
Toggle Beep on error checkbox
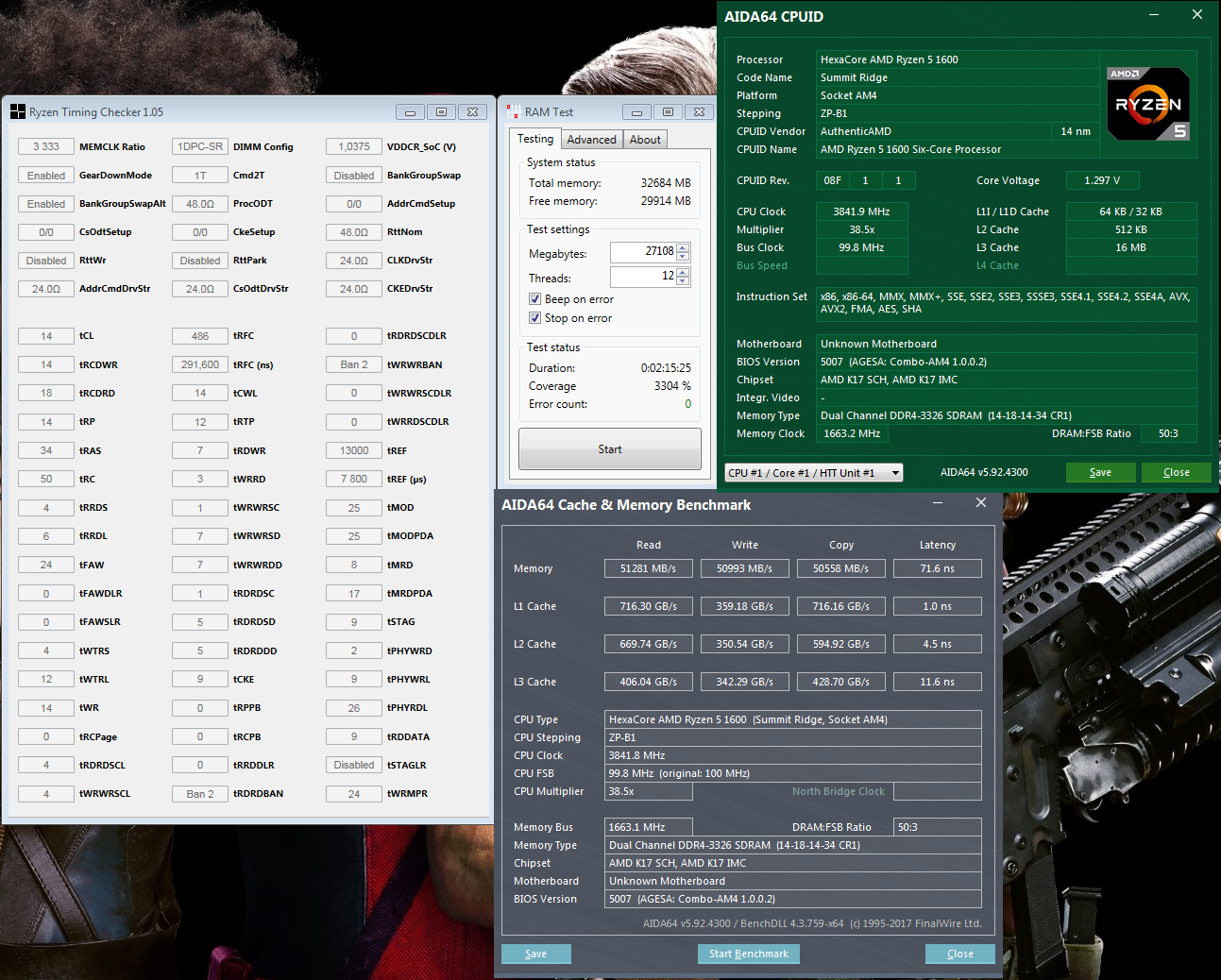click(x=534, y=299)
